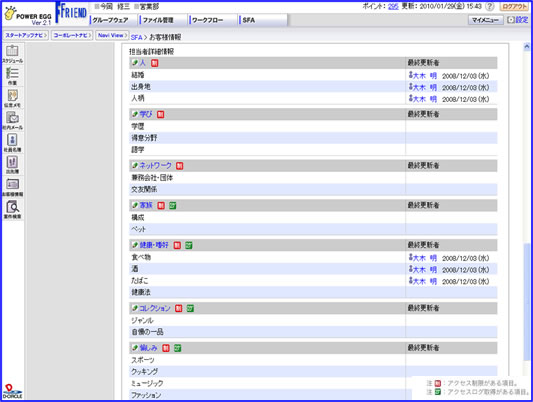Click the green log icon beside 愉しみ
533x402 pixels.
pyautogui.click(x=177, y=348)
